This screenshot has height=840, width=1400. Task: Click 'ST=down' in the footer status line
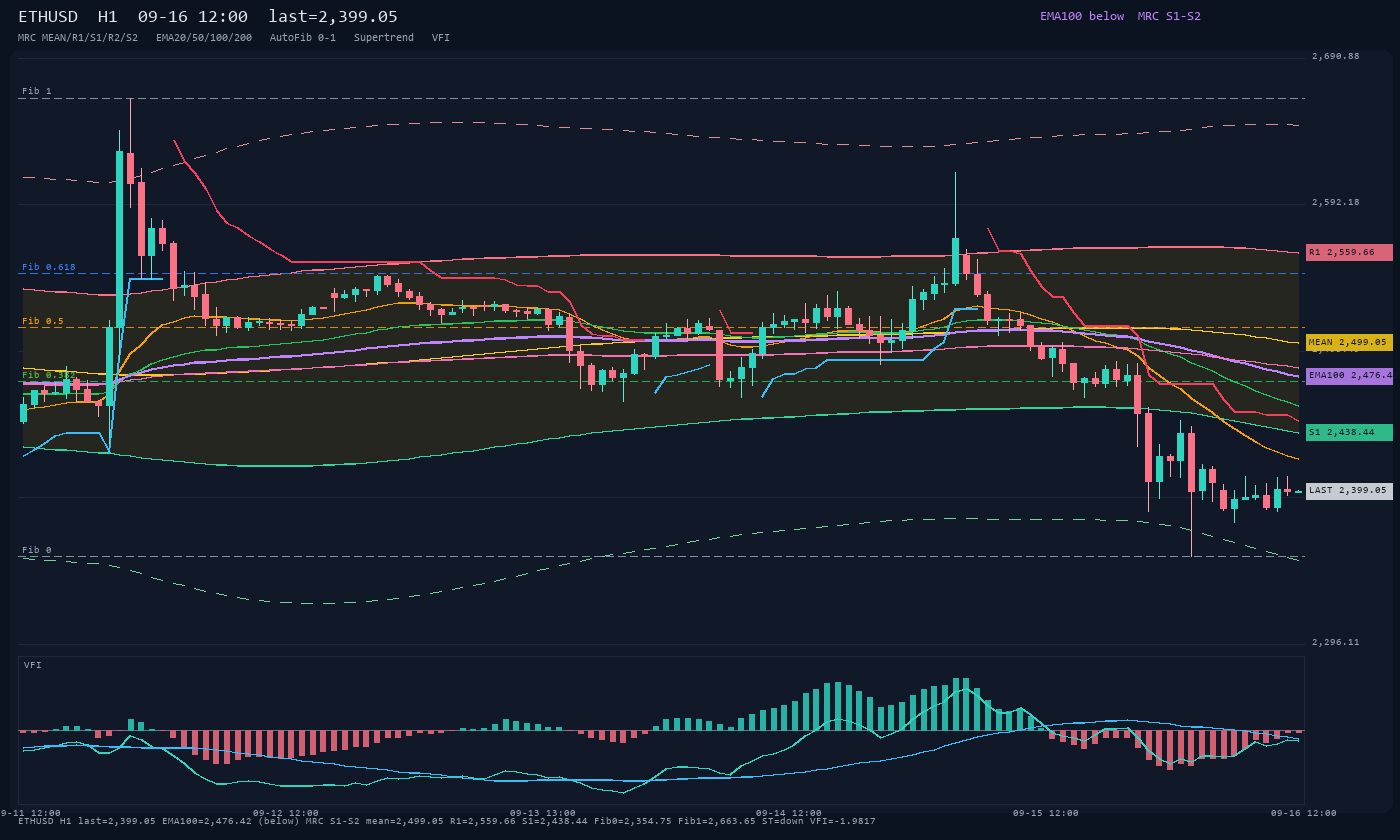pos(785,821)
